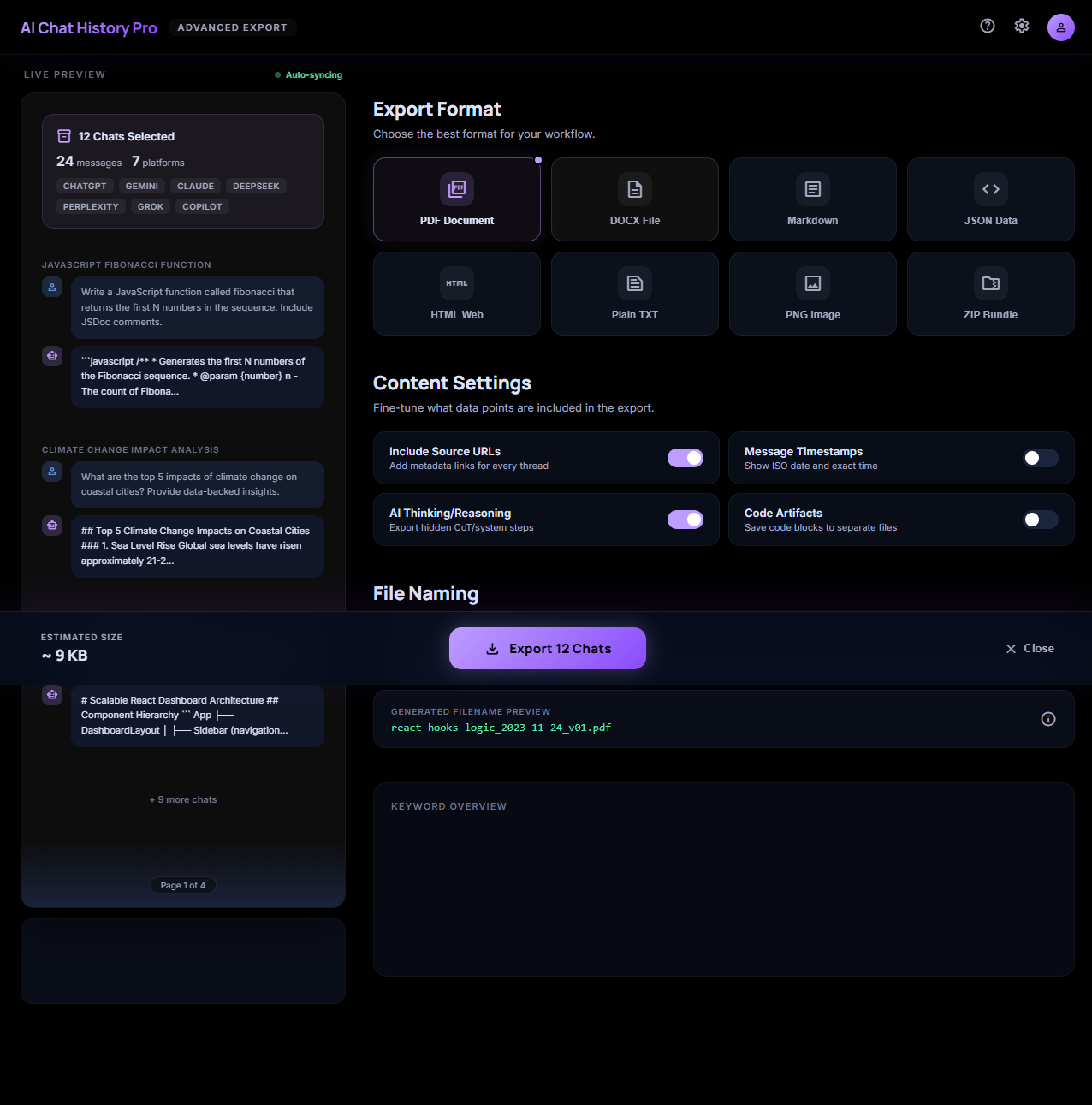Enable Message Timestamps toggle
1092x1105 pixels.
1041,458
